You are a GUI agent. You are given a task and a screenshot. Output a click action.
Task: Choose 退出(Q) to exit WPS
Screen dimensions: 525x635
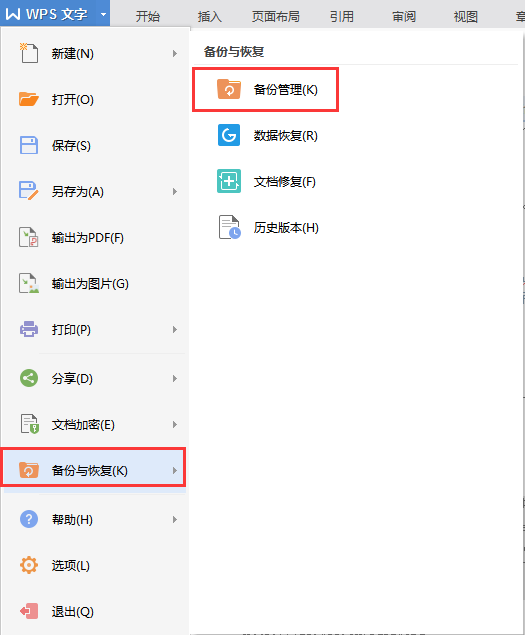[x=94, y=611]
